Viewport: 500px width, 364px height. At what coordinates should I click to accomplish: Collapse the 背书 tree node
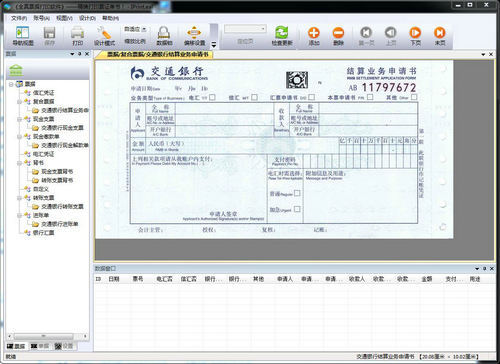[20, 163]
